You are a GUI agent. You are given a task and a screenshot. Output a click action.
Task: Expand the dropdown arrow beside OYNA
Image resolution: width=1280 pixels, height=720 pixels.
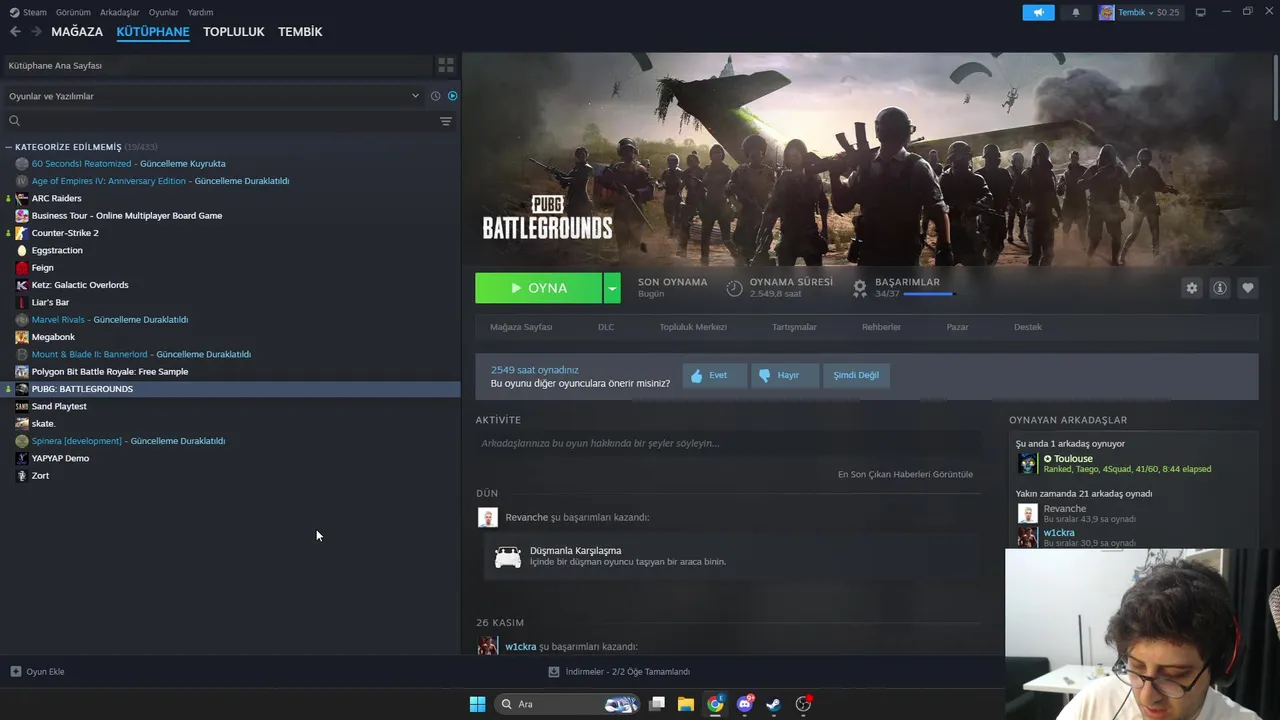click(x=612, y=288)
